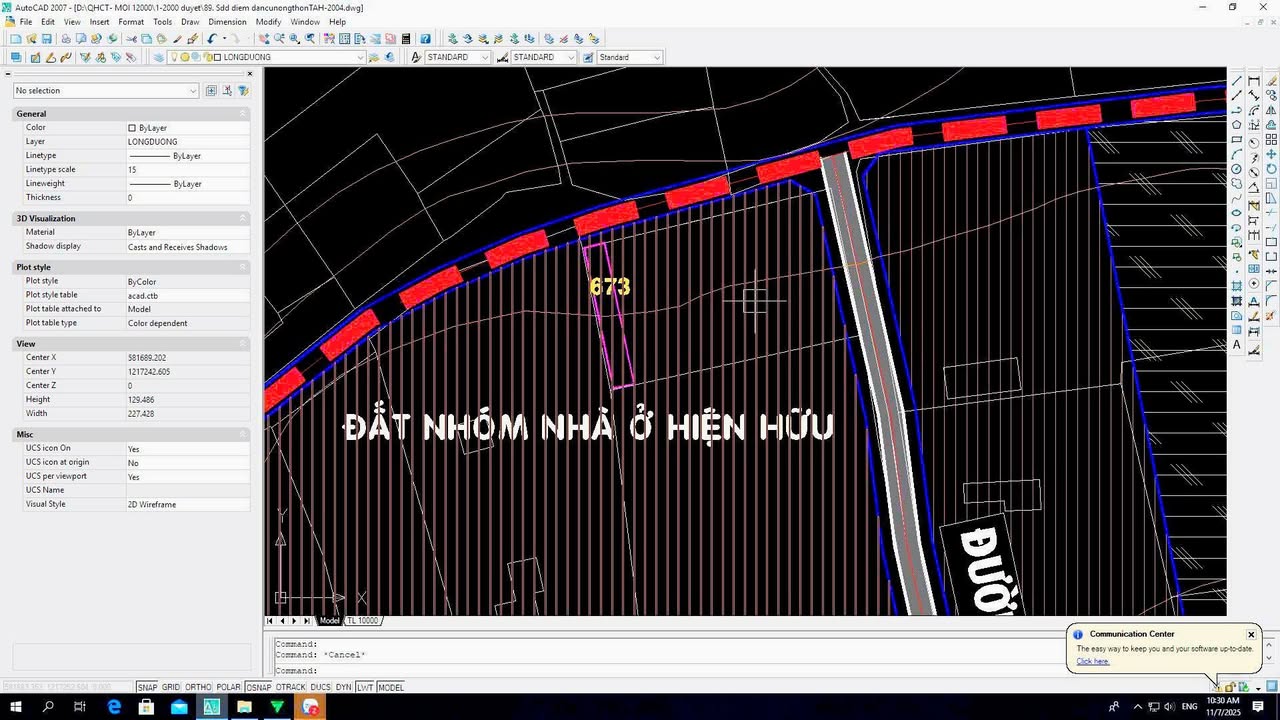Screen dimensions: 1280x720
Task: Follow the Click here link in Communication Center
Action: coord(1092,661)
